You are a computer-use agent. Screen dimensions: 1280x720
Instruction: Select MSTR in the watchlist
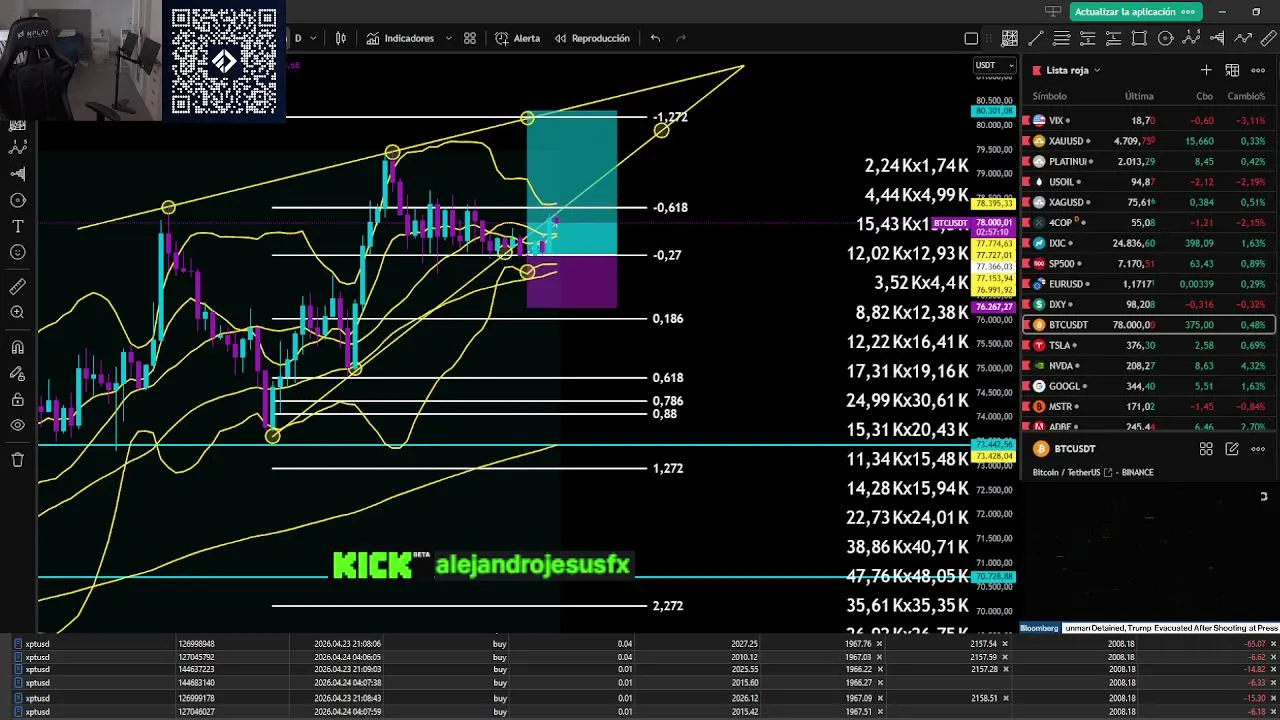(x=1148, y=407)
